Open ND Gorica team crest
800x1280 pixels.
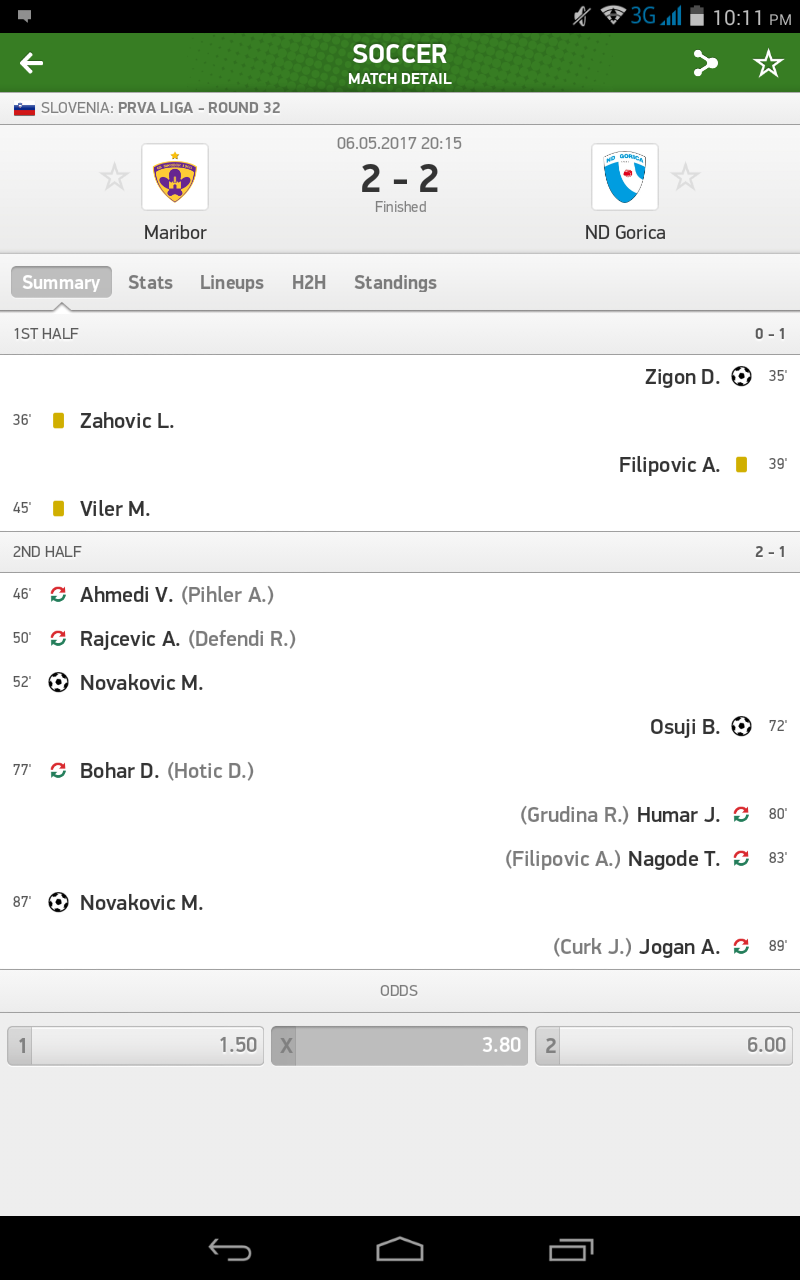(x=625, y=177)
